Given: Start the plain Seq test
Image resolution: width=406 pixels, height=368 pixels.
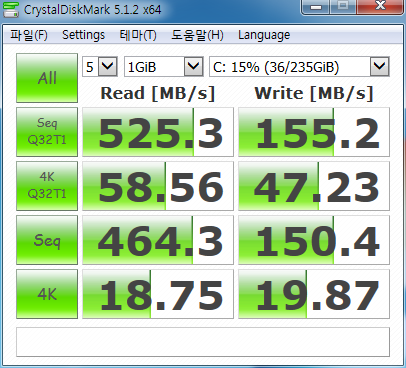Looking at the screenshot, I should (x=47, y=240).
